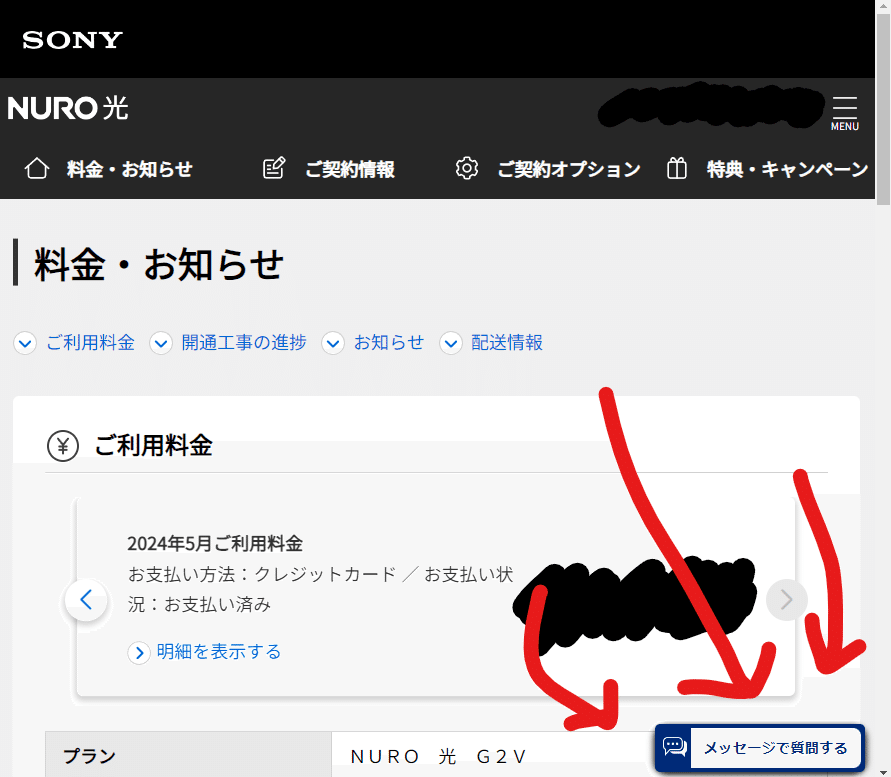The width and height of the screenshot is (891, 777).
Task: Click the chevron circle before 開通工事の進捗
Action: pyautogui.click(x=161, y=343)
